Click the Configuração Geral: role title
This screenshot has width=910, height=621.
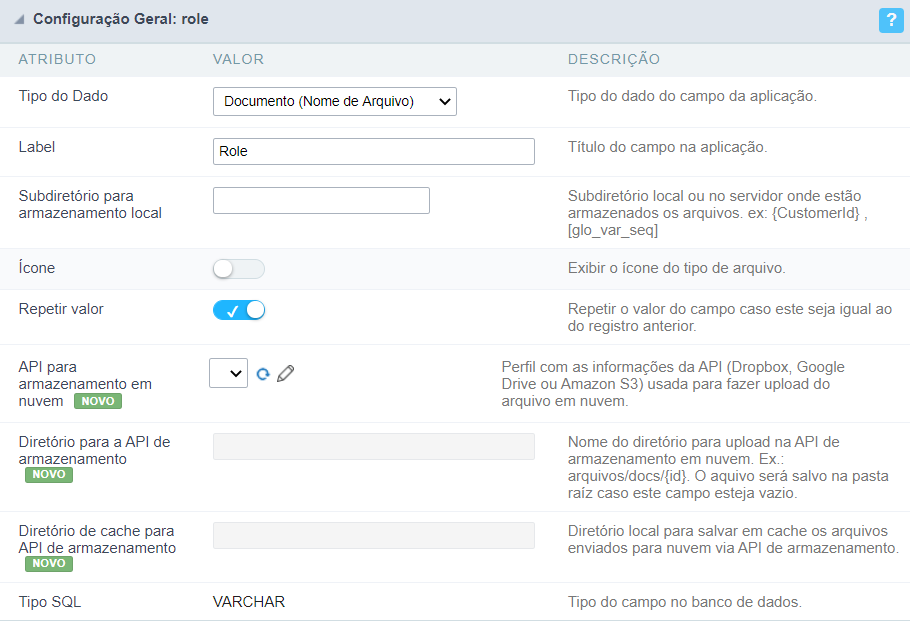(121, 20)
